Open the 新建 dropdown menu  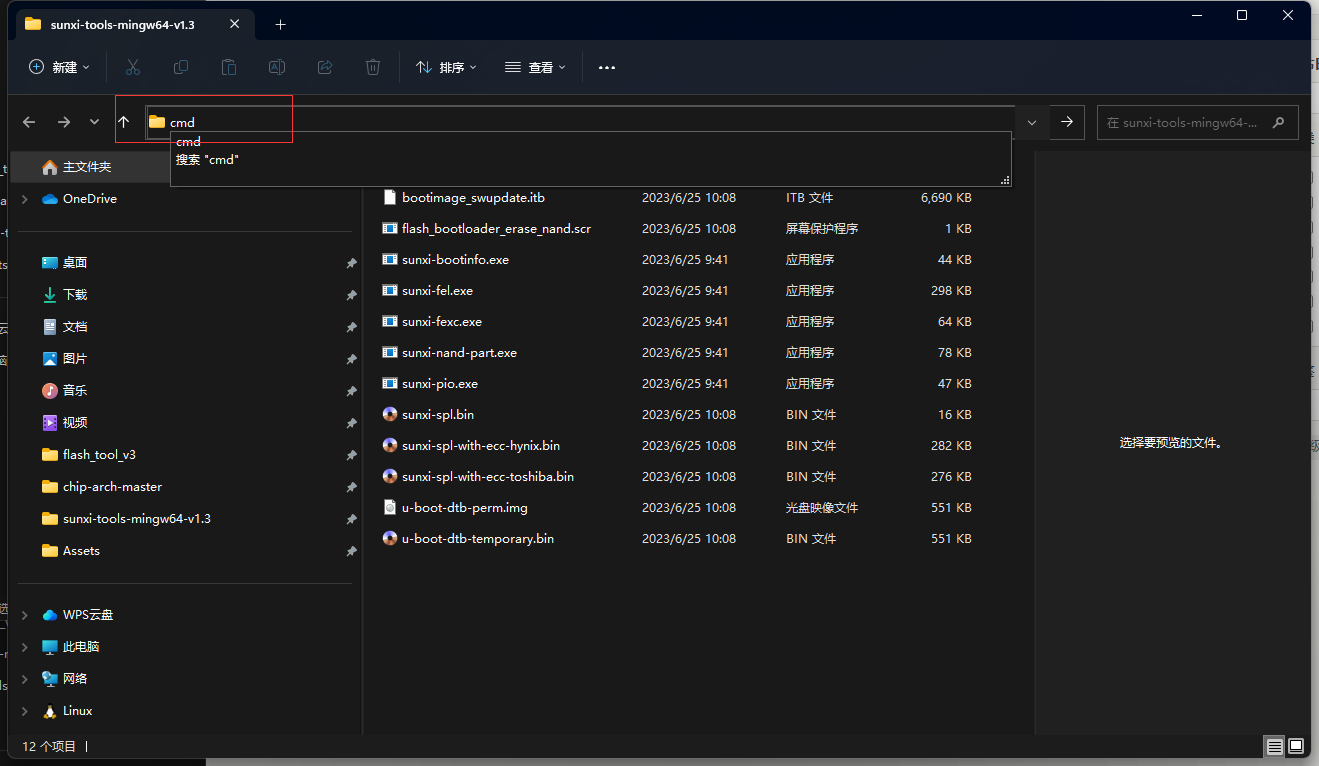pyautogui.click(x=59, y=67)
